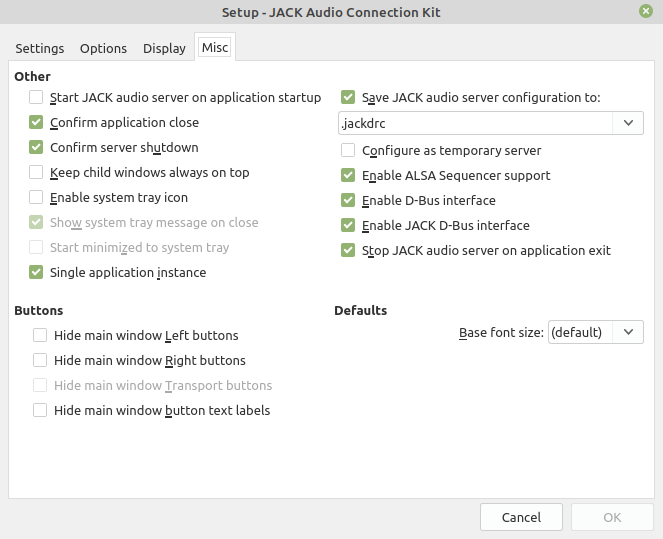Open the Display tab

(x=164, y=48)
